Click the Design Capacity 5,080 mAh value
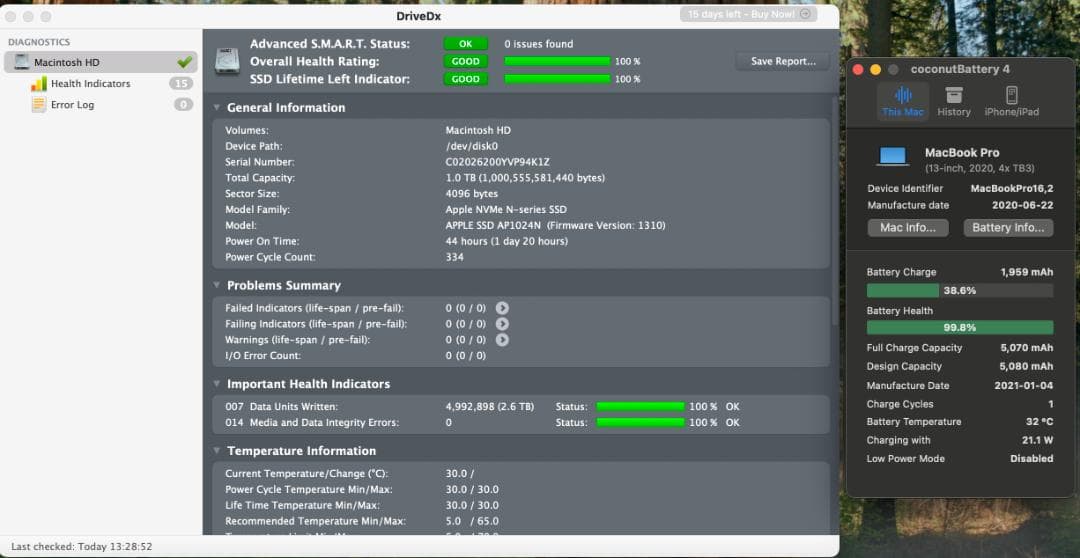1080x558 pixels. pos(1026,366)
